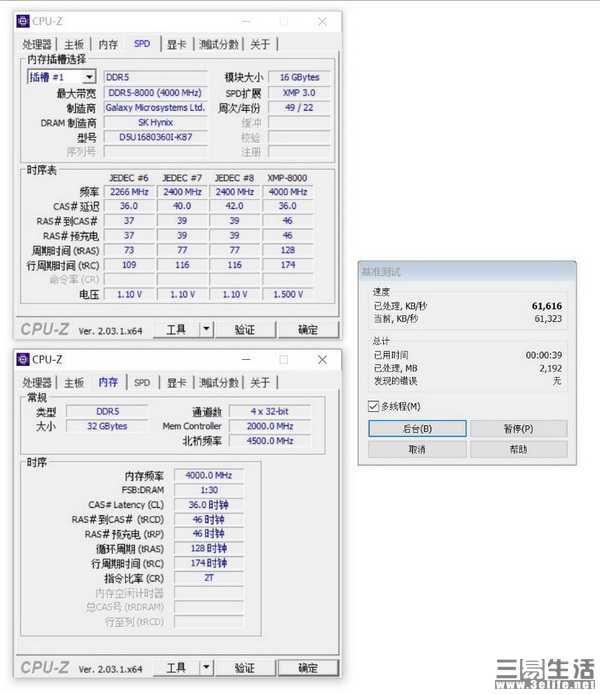This screenshot has width=600, height=694.
Task: Switch to 处理器 tab in upper CPU-Z window
Action: click(37, 44)
